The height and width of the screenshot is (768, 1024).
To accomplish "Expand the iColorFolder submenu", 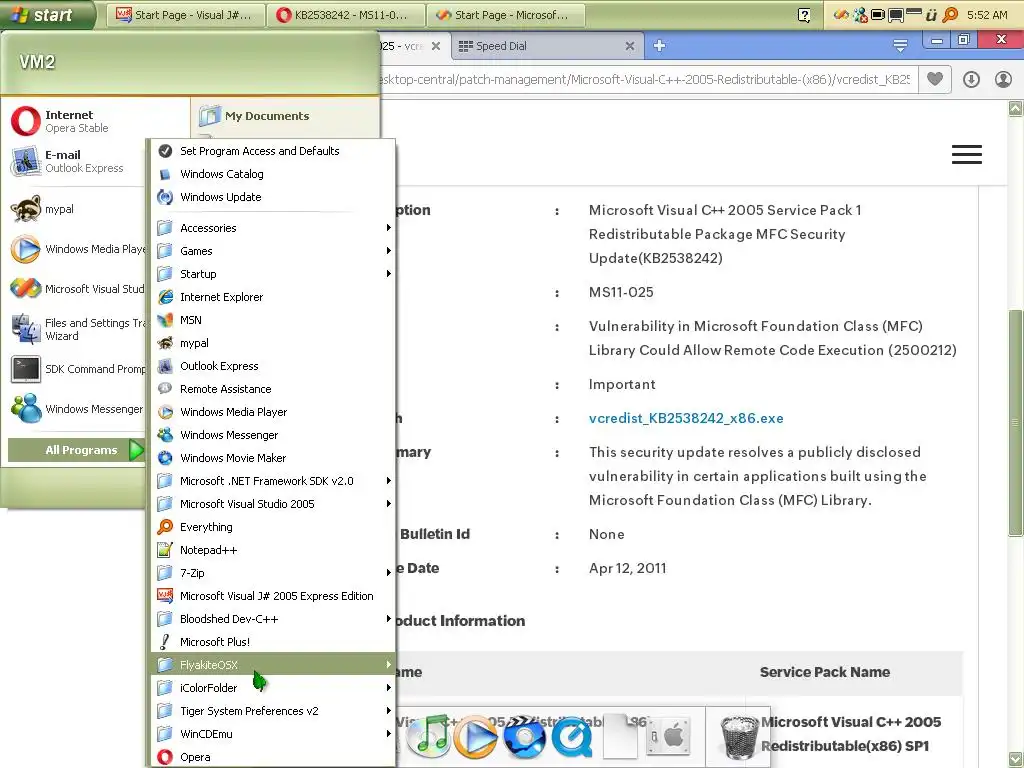I will click(273, 688).
